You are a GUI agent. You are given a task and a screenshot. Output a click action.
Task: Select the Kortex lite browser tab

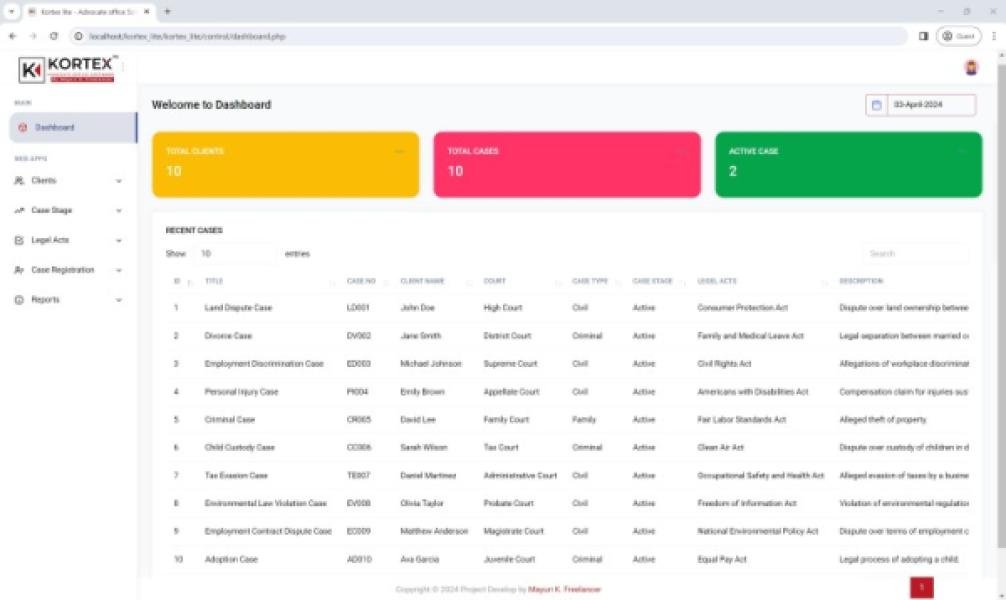90,11
